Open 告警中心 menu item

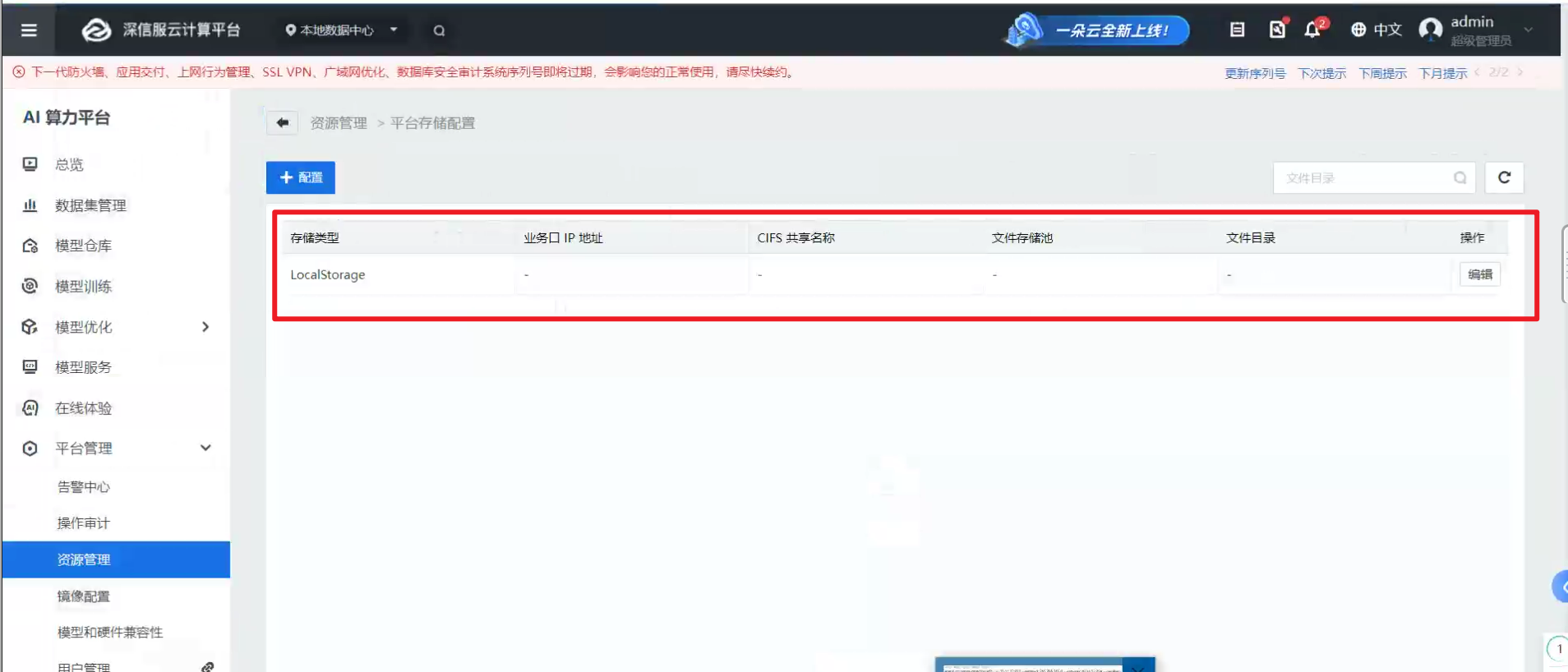point(84,487)
